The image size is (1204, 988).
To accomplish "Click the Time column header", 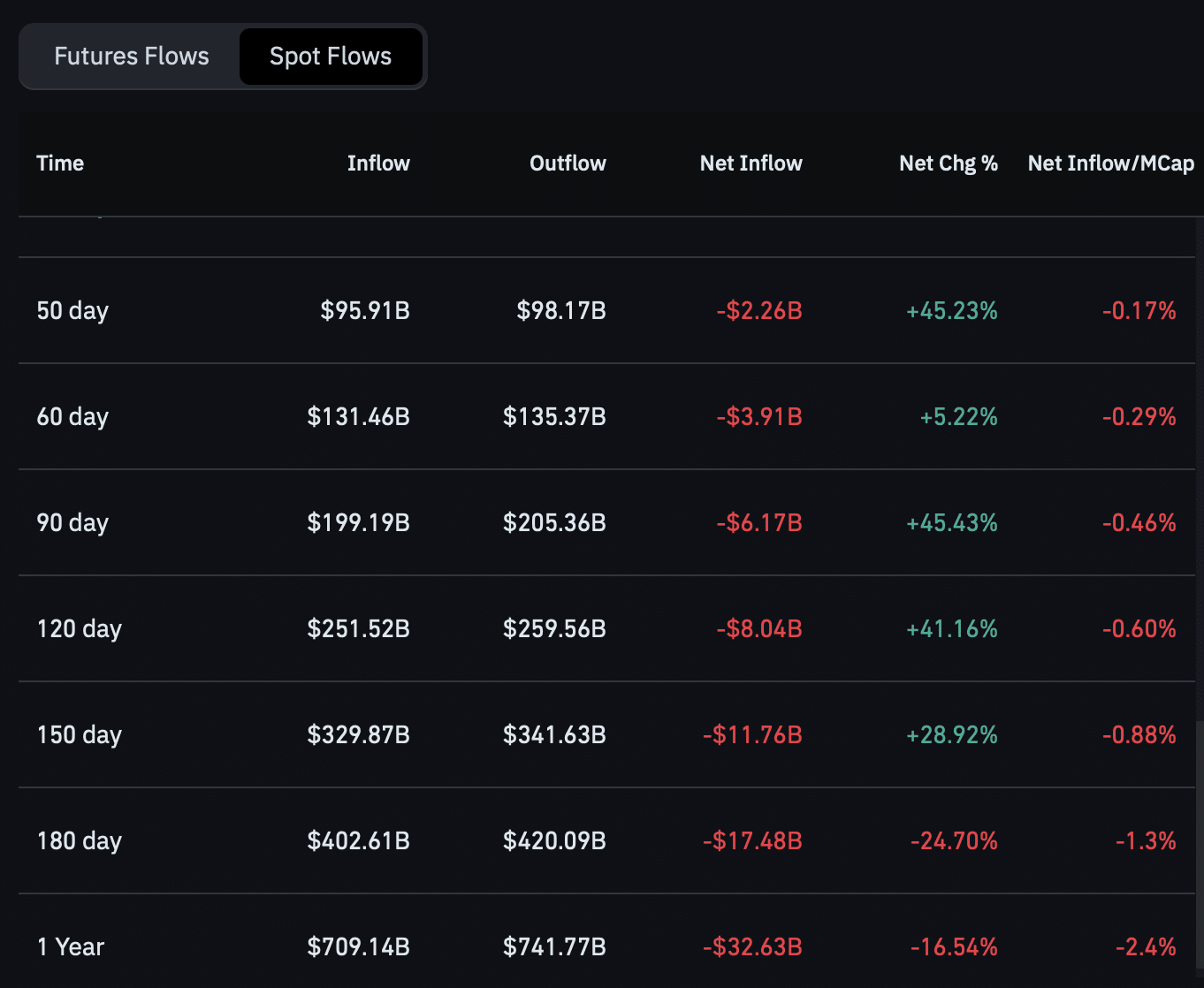I will pos(60,163).
